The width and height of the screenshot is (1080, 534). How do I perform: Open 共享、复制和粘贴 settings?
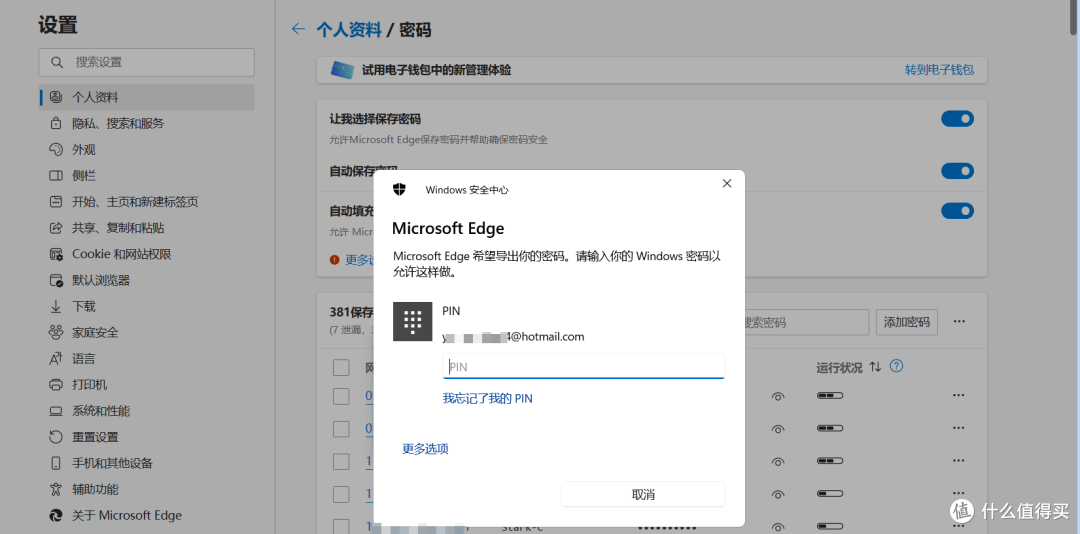coord(147,228)
